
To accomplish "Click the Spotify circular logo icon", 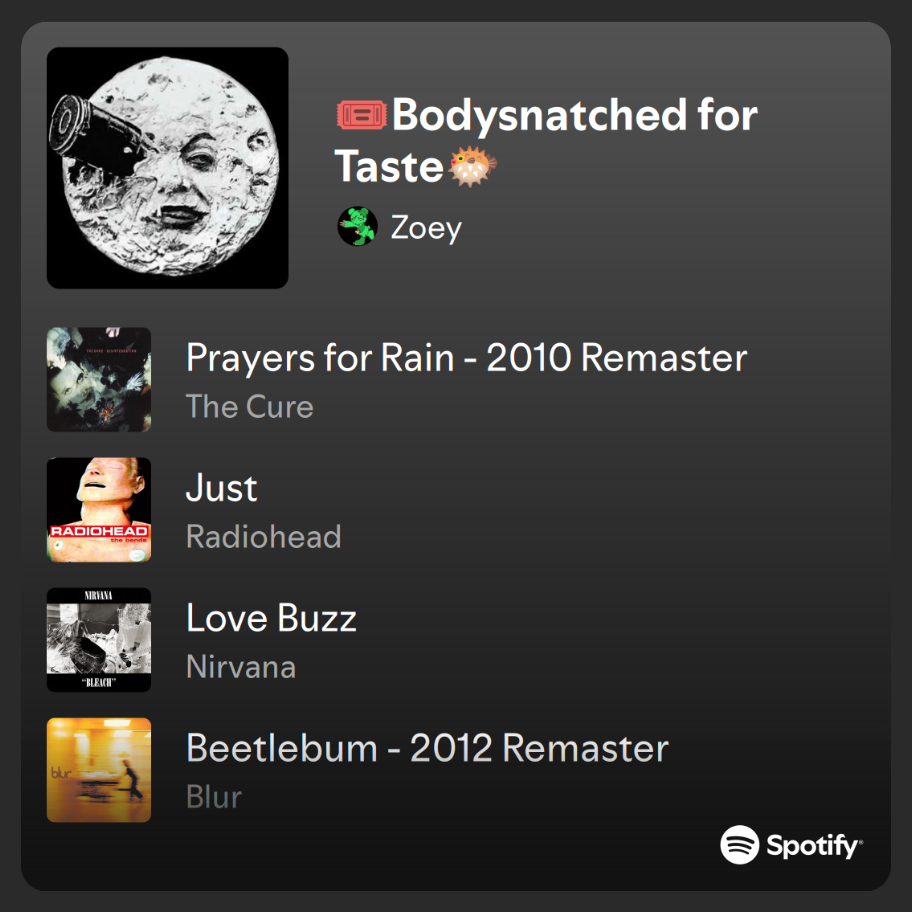I will (739, 844).
